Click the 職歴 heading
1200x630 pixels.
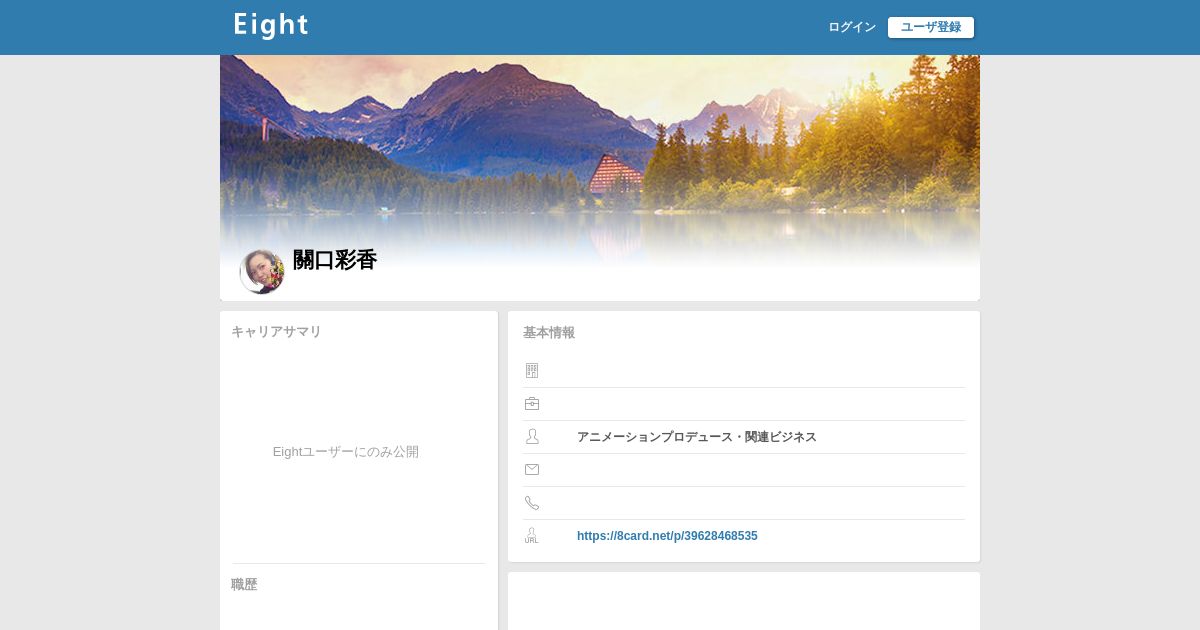pos(244,585)
